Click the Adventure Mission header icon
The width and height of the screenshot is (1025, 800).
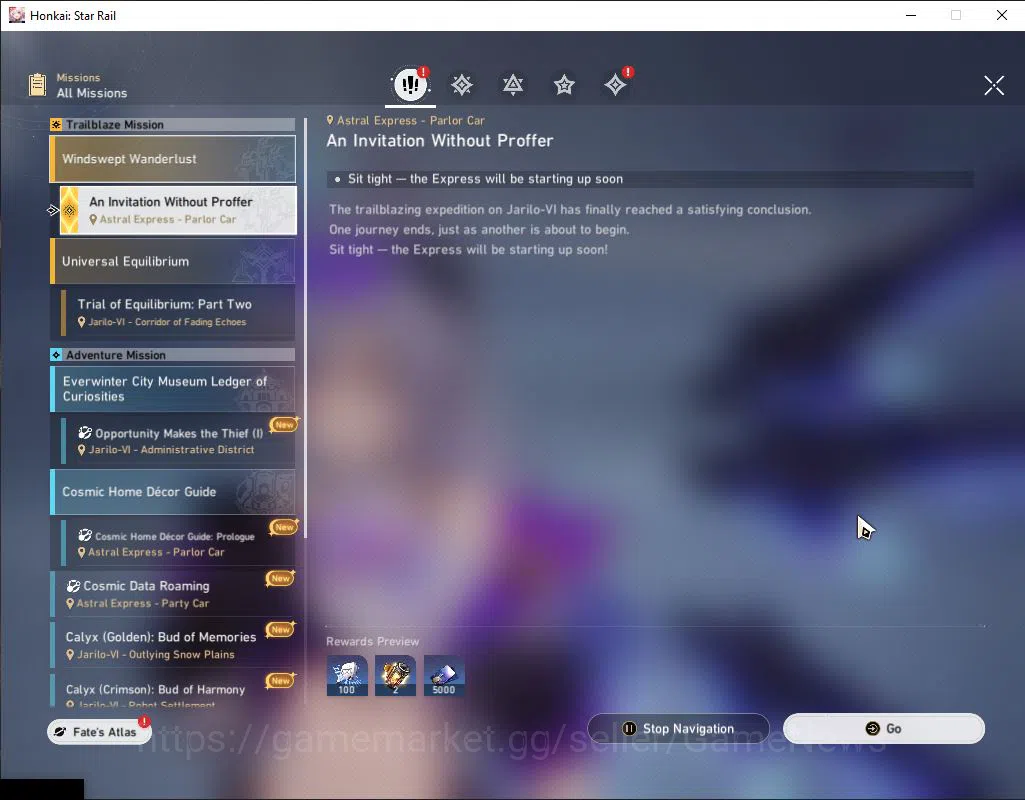pos(56,355)
